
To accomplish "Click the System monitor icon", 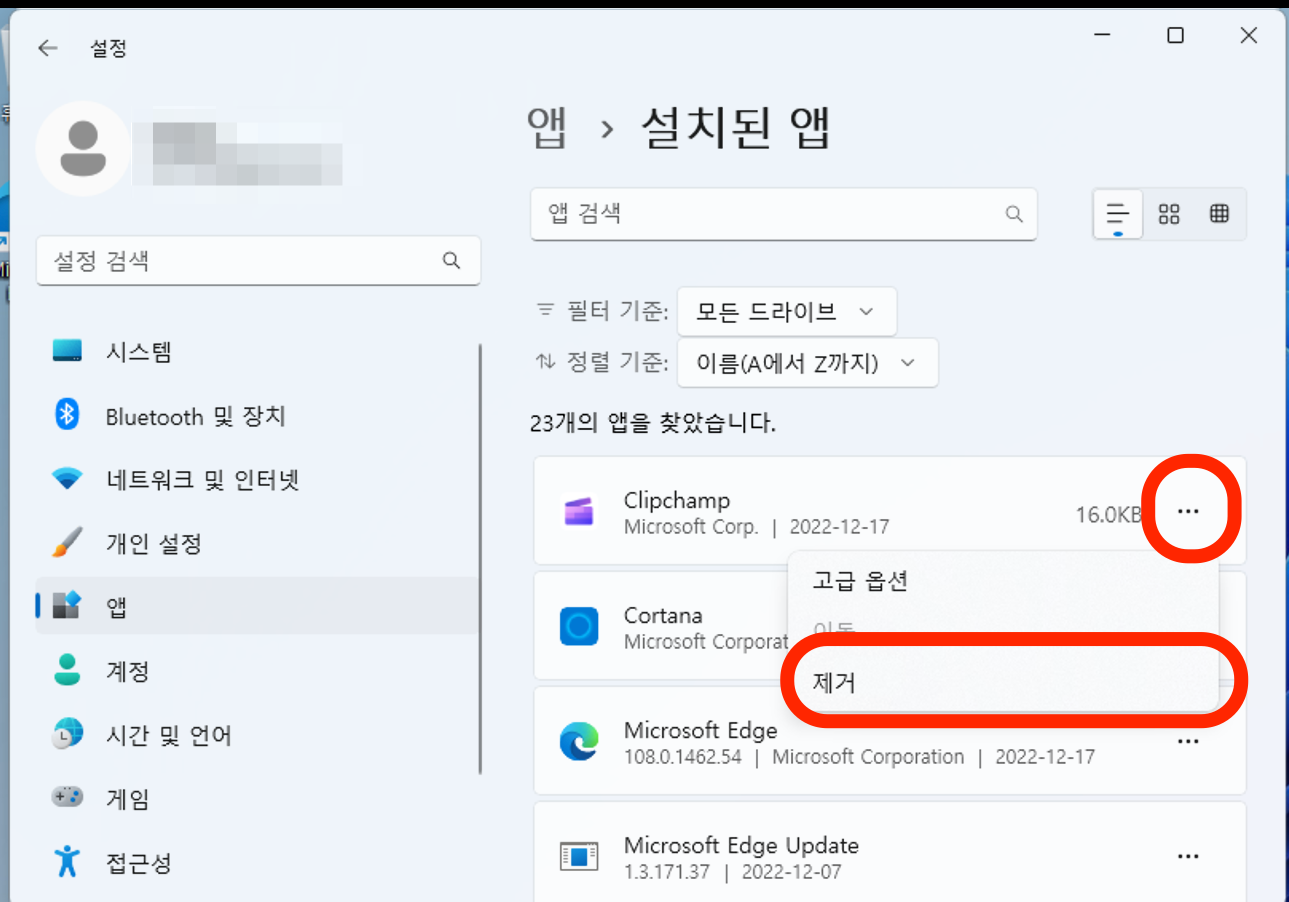I will tap(67, 351).
